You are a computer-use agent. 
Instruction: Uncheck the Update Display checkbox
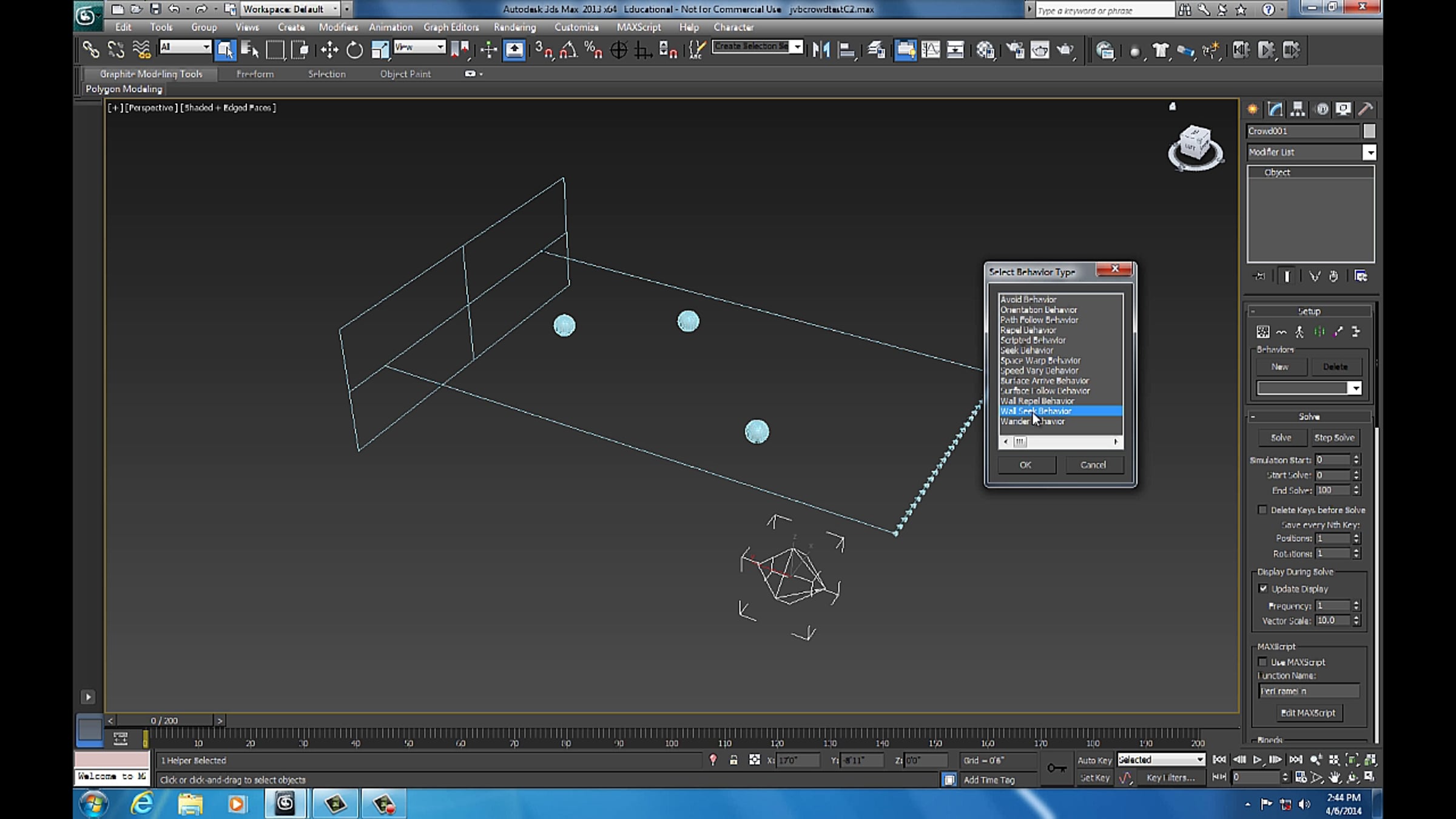pos(1263,588)
